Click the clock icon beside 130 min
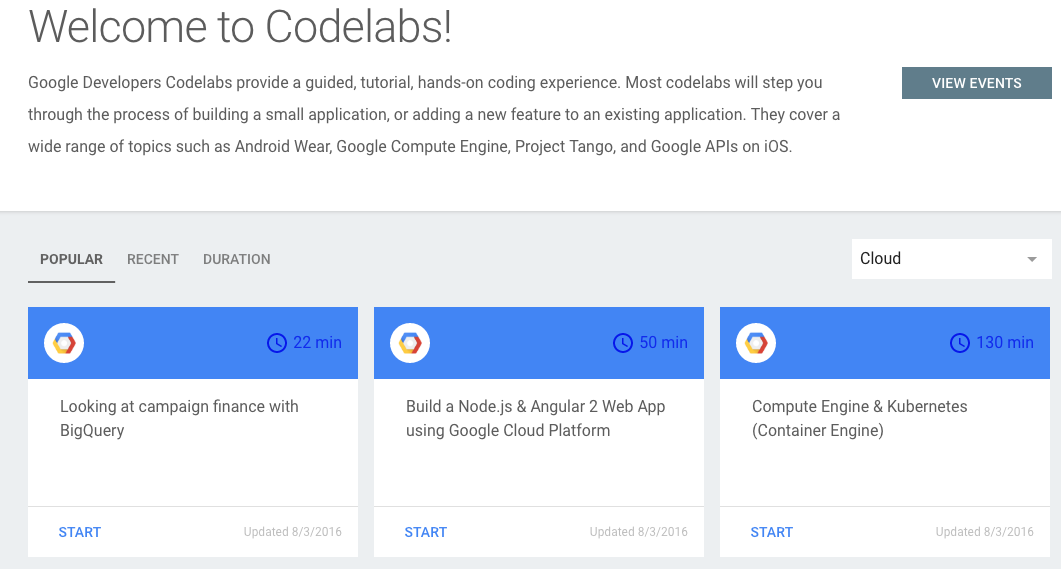 (960, 343)
